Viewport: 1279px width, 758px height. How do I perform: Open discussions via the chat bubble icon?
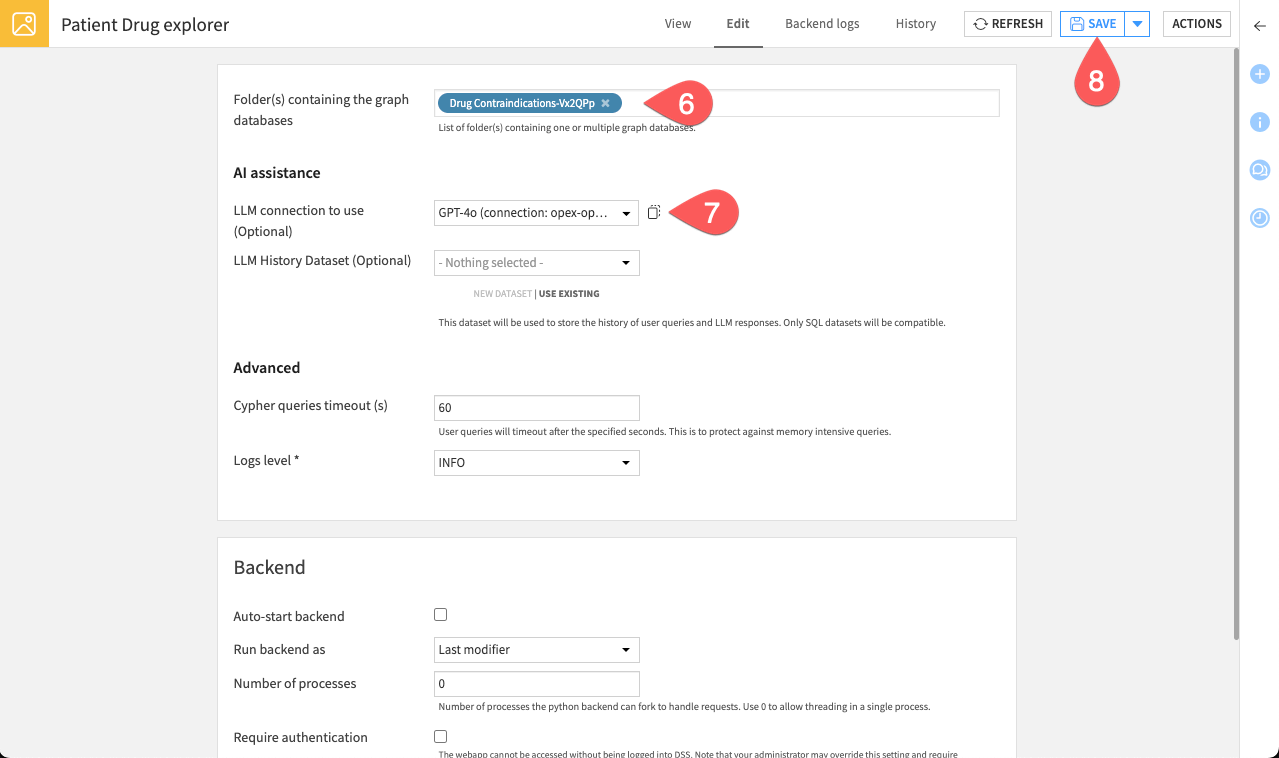click(x=1259, y=170)
